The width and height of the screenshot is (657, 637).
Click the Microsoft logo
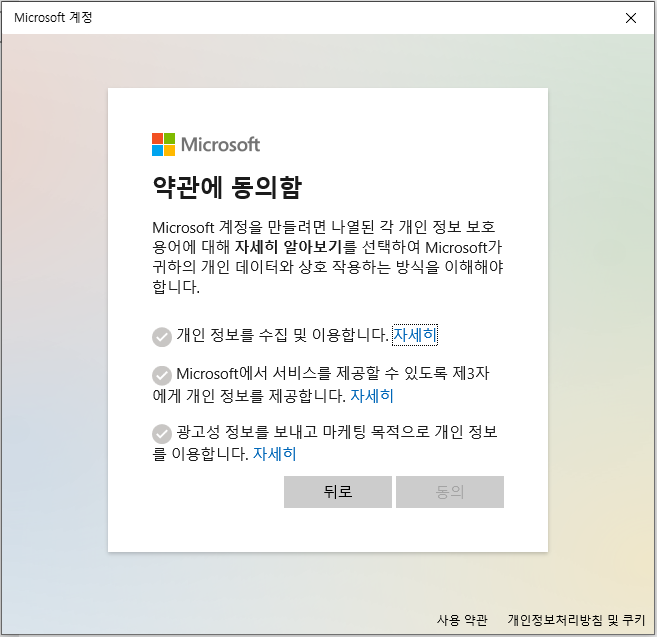[206, 145]
